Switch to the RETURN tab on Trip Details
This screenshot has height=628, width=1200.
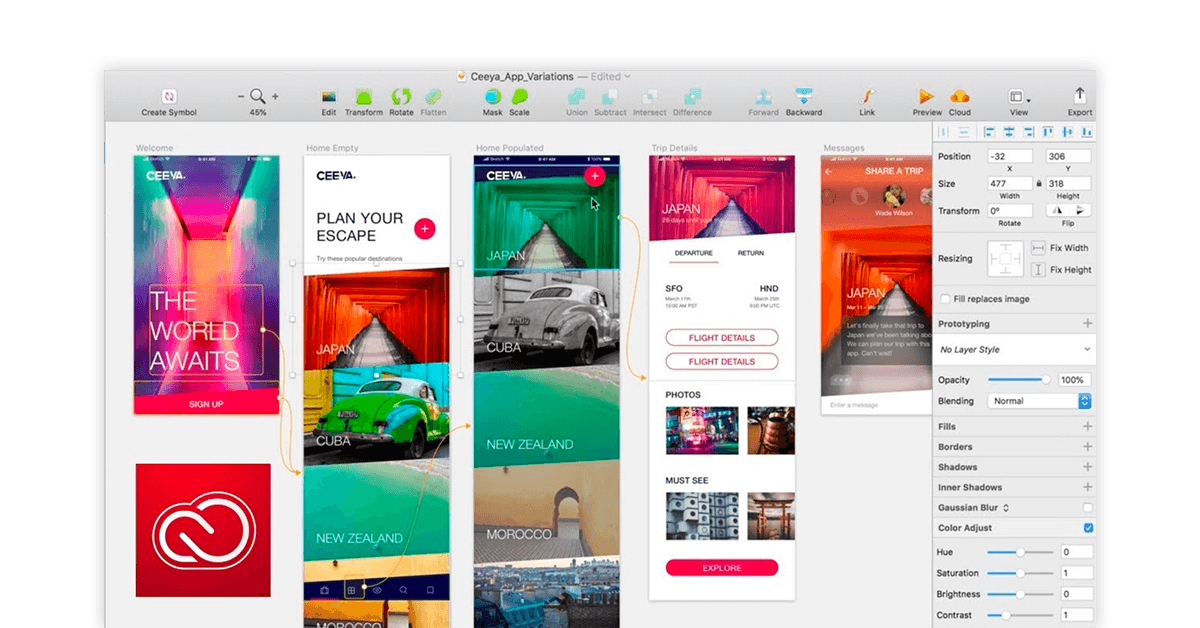point(751,253)
